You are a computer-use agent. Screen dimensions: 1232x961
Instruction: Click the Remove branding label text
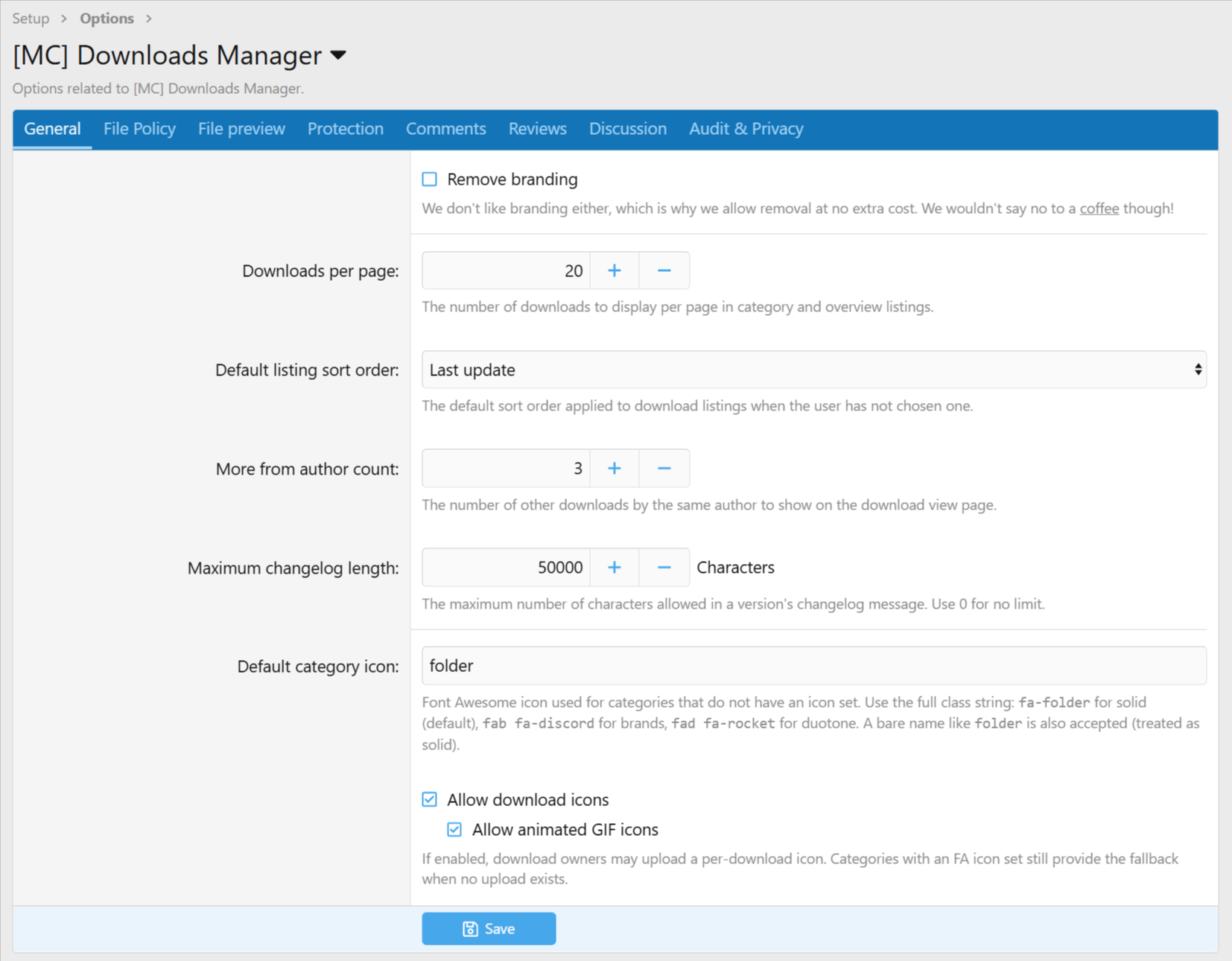(512, 180)
